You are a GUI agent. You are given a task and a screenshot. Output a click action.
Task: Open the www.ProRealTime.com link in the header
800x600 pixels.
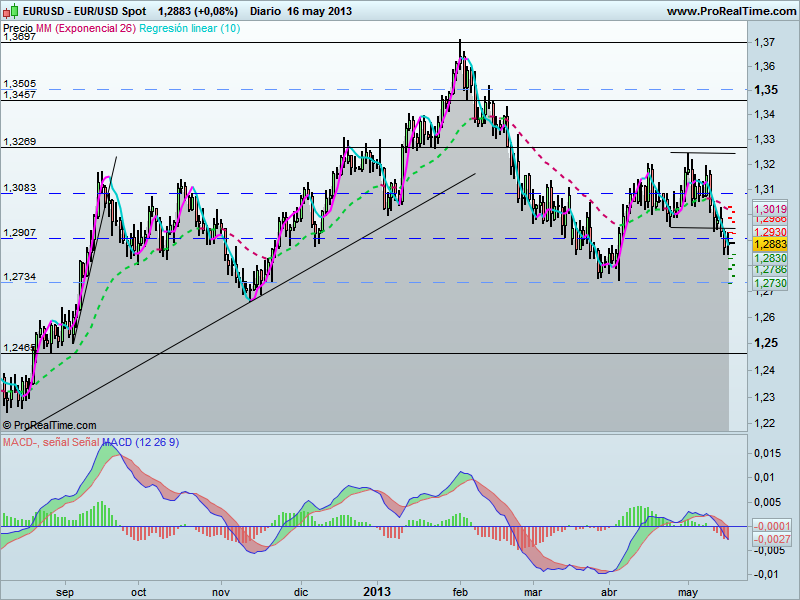click(x=731, y=11)
